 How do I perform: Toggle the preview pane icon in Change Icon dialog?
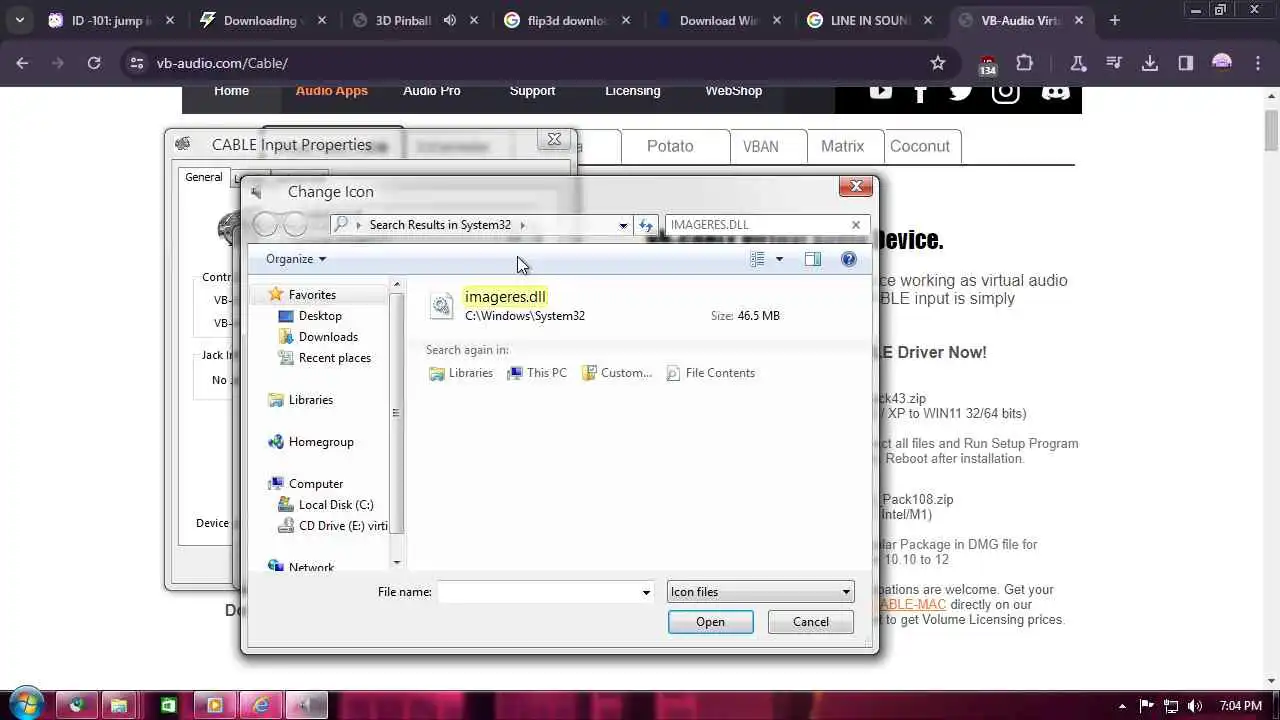tap(812, 259)
